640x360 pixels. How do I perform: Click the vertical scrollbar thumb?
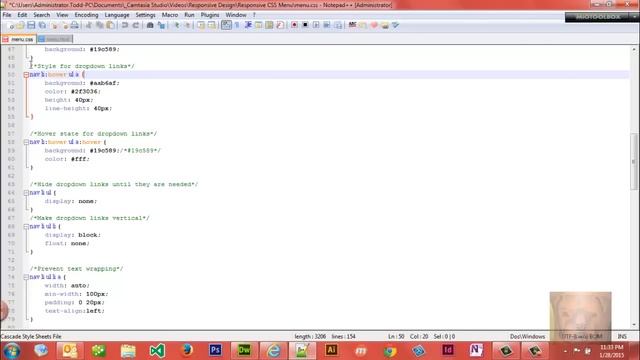(634, 161)
